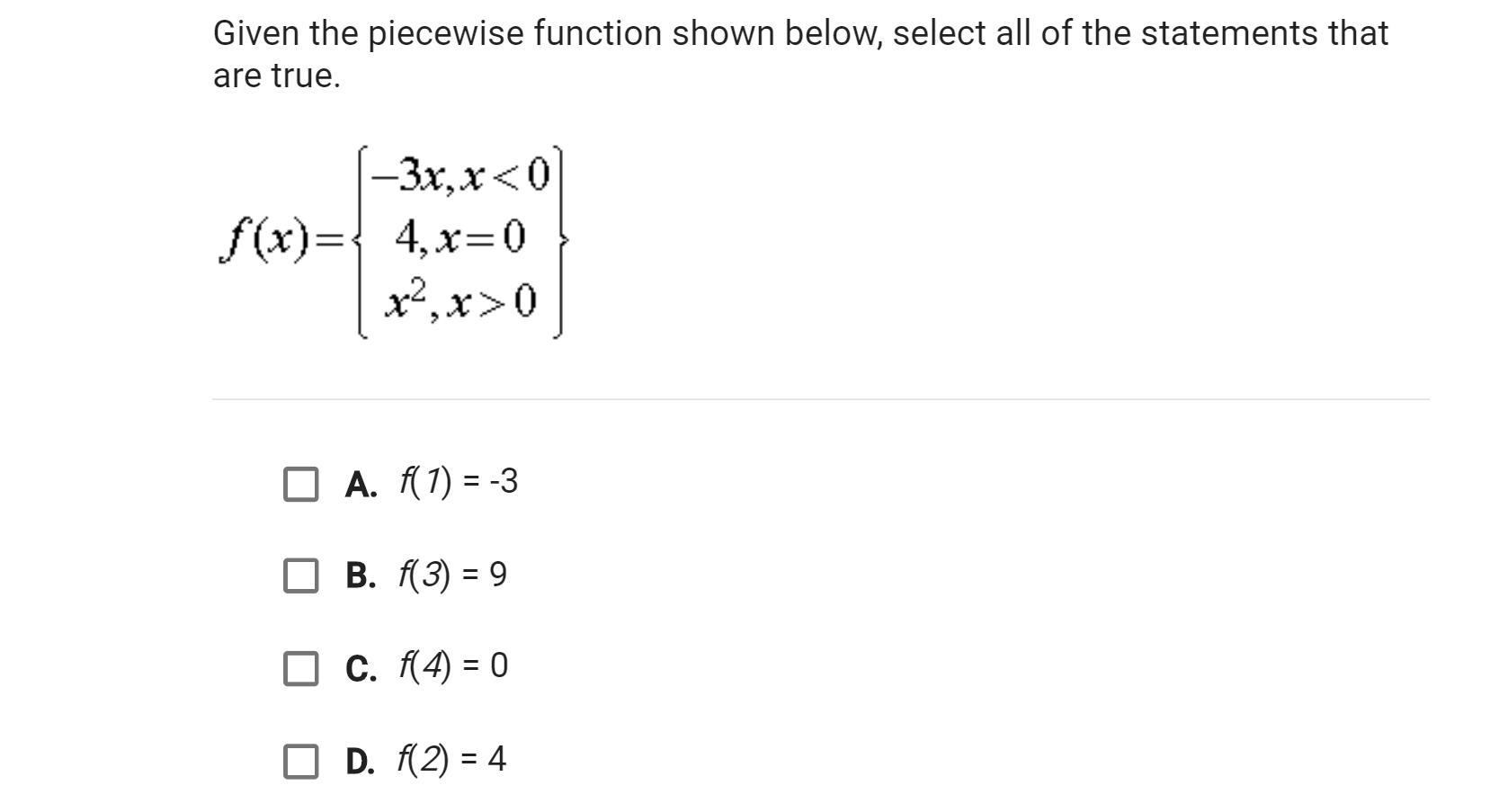This screenshot has height=812, width=1490.
Task: Click the f(x)= part of the formula
Action: 282,241
